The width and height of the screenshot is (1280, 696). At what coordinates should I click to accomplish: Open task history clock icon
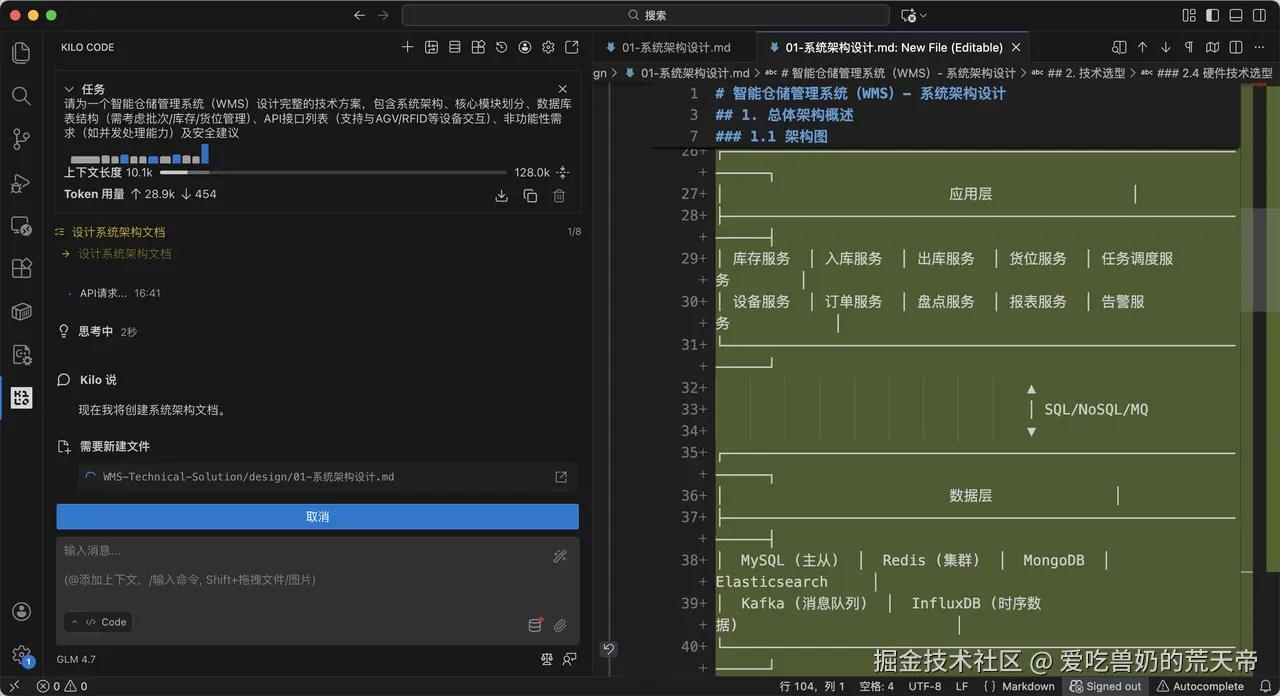501,47
